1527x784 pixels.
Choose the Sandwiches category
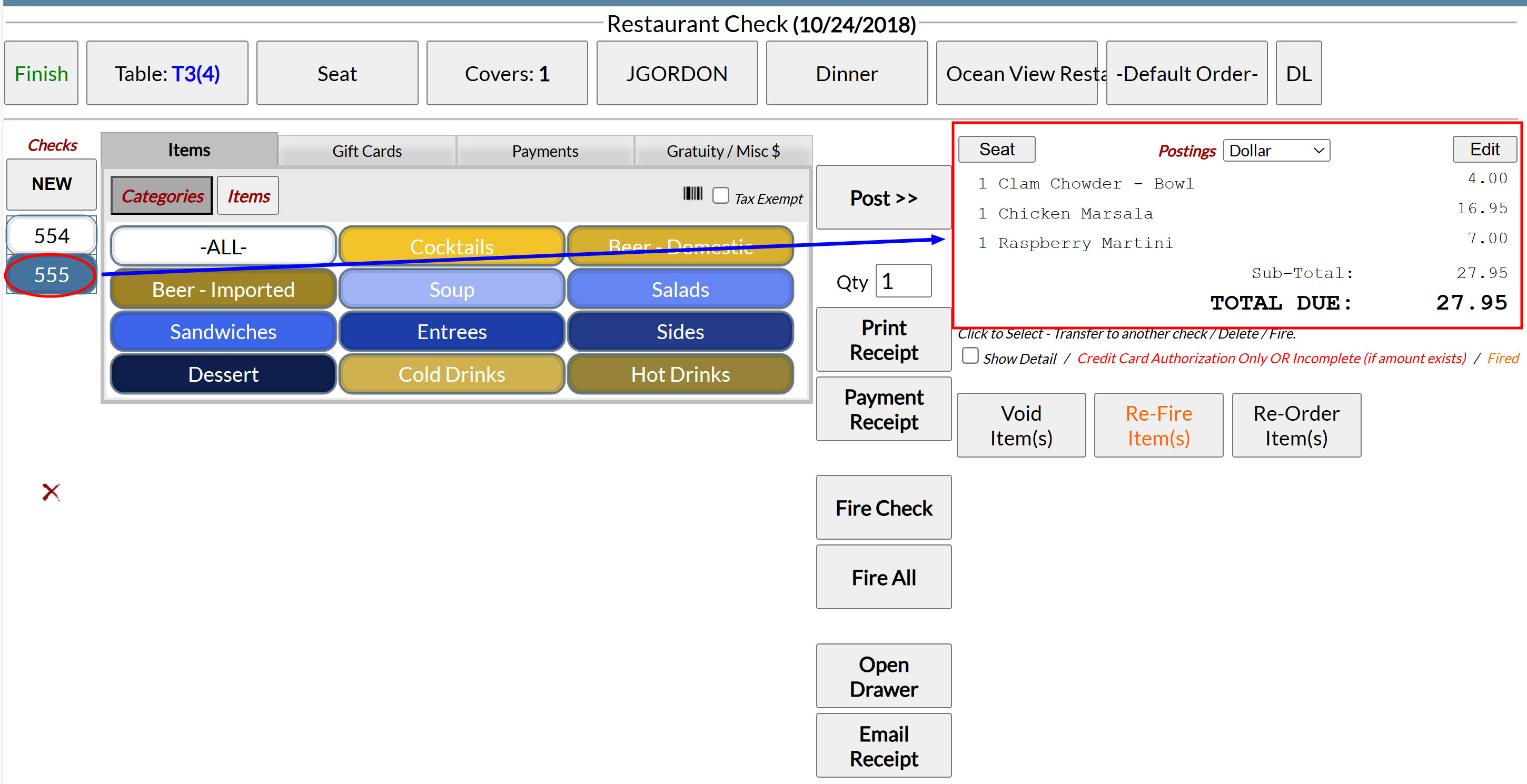coord(223,331)
